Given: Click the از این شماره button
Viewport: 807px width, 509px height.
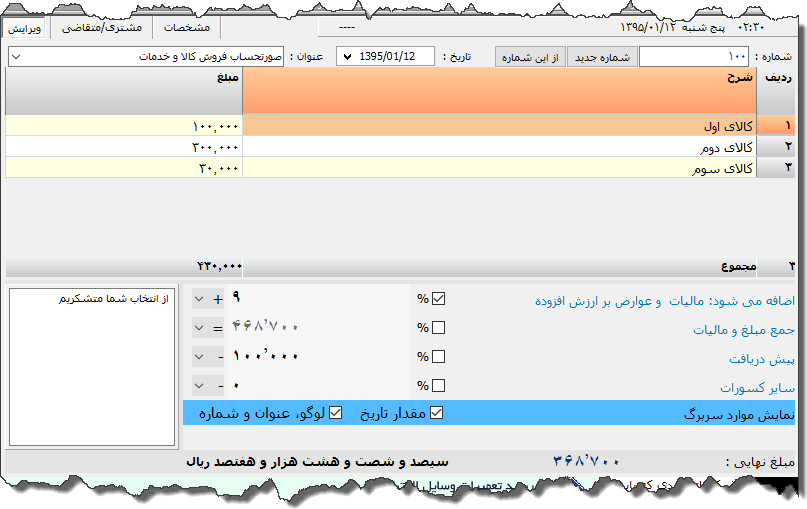Looking at the screenshot, I should (531, 57).
